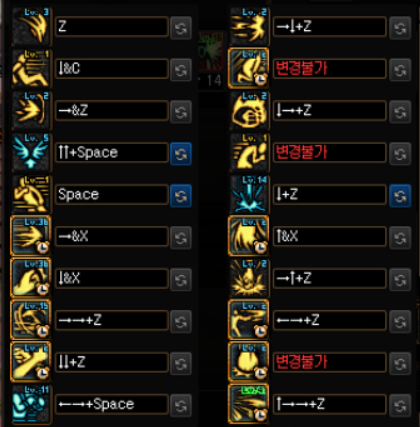Edit the ↓&C command input field

coord(112,69)
